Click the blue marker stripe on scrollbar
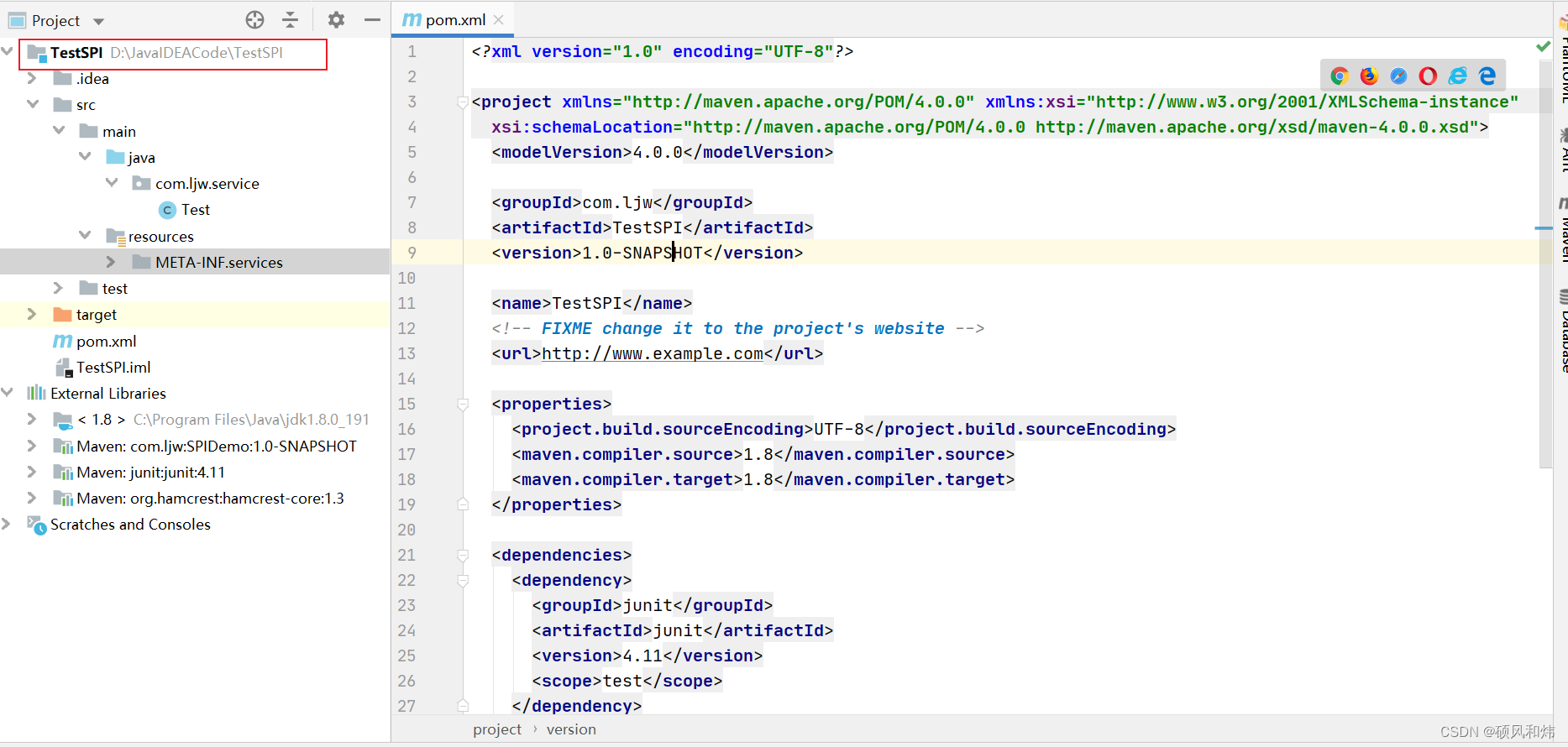This screenshot has height=747, width=1568. tap(1544, 228)
